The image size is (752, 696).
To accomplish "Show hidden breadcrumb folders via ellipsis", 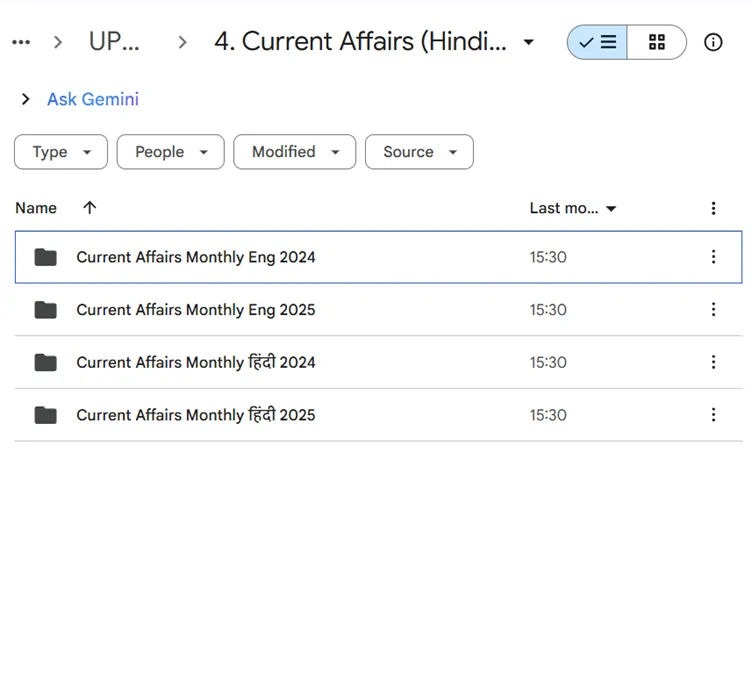I will 21,42.
